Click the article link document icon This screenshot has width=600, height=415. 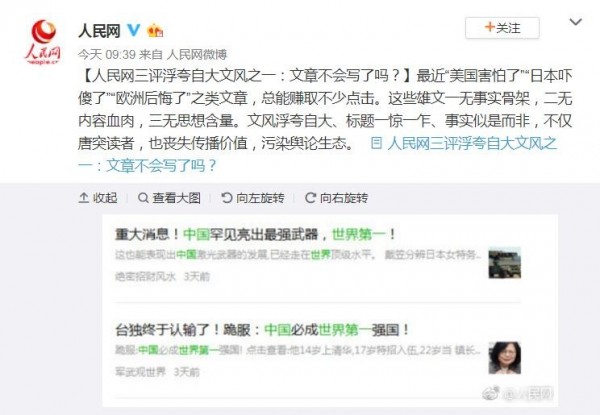[x=376, y=143]
